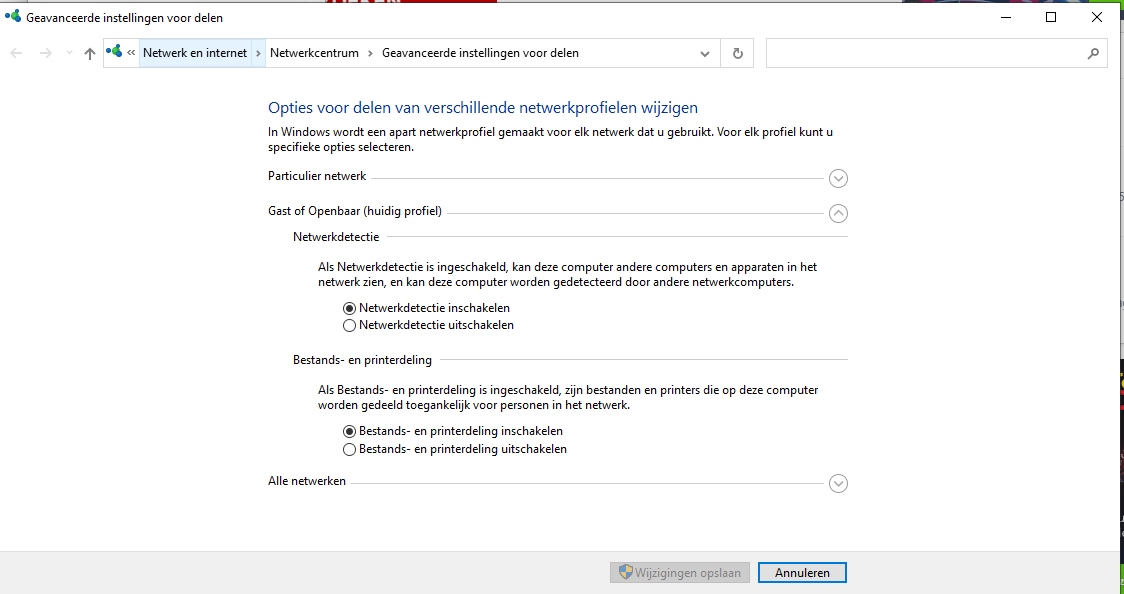The height and width of the screenshot is (594, 1124).
Task: Open Netwerkcentrum breadcrumb
Action: [314, 53]
